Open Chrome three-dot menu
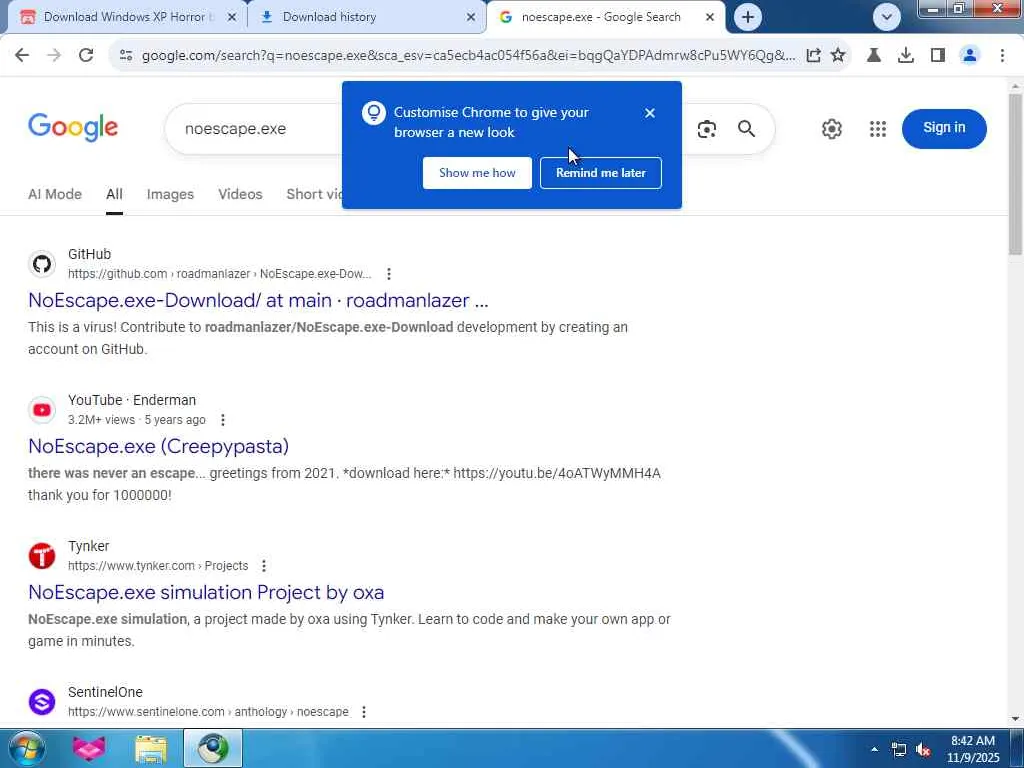This screenshot has width=1024, height=768. point(1002,56)
